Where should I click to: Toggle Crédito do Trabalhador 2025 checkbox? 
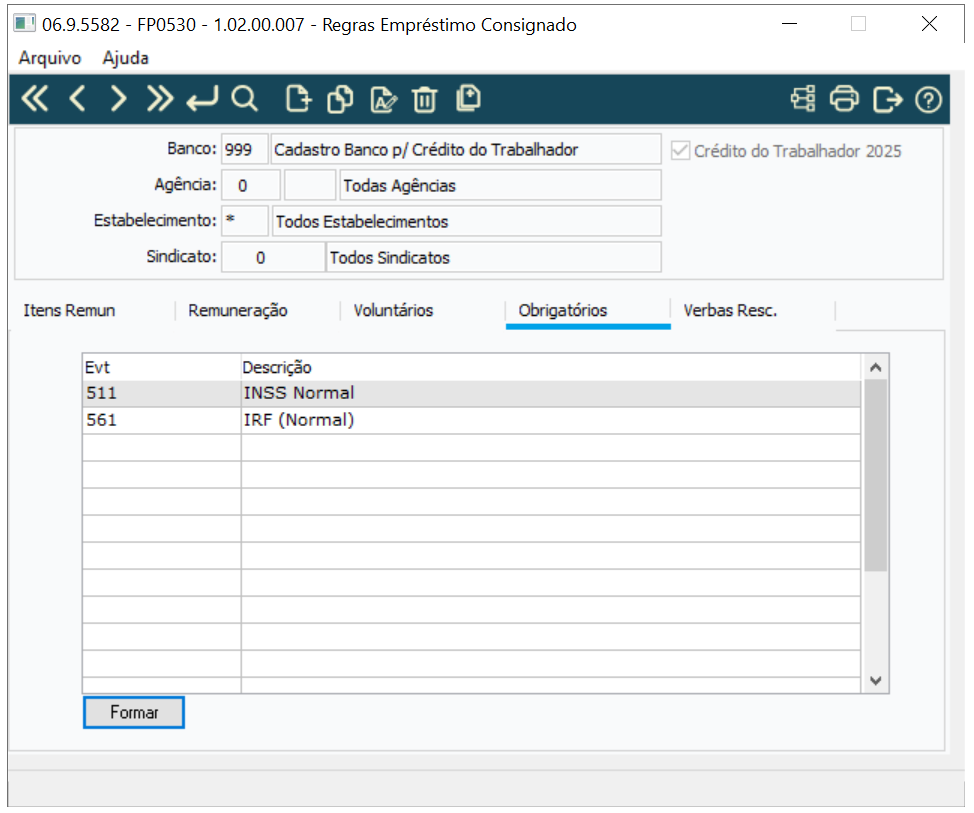(680, 150)
